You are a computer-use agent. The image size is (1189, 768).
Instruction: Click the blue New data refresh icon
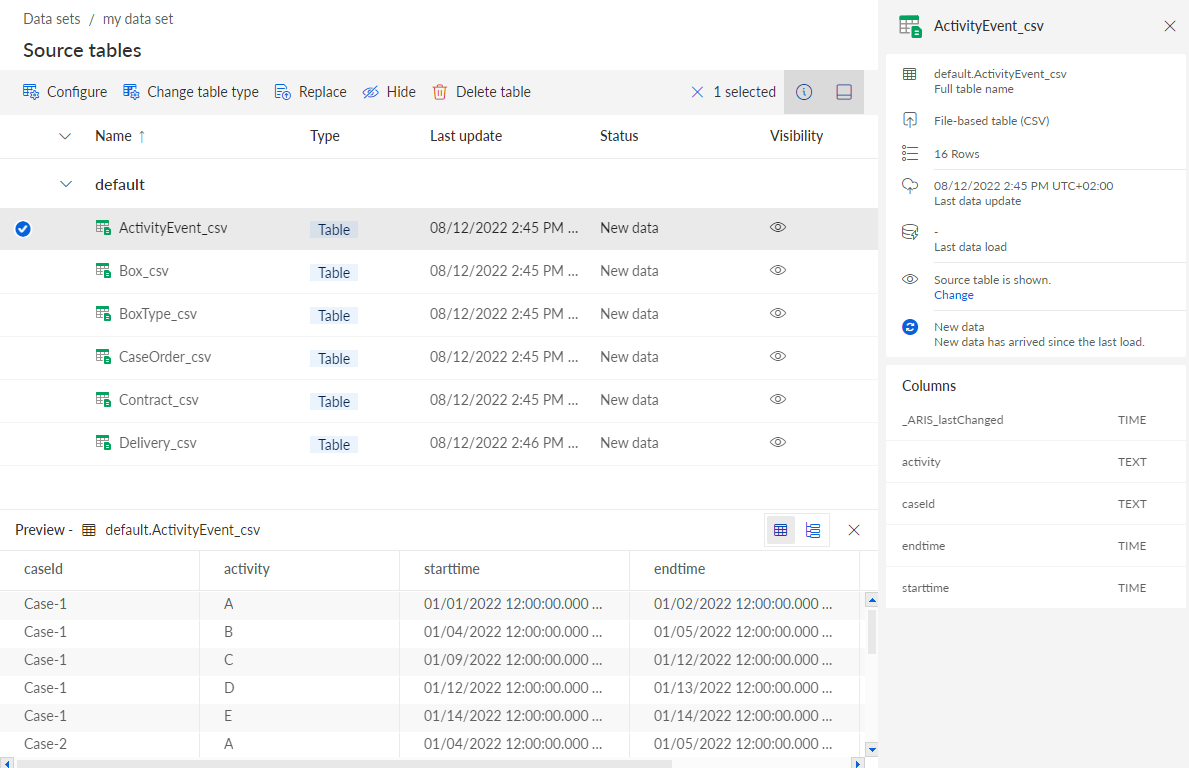pos(910,327)
